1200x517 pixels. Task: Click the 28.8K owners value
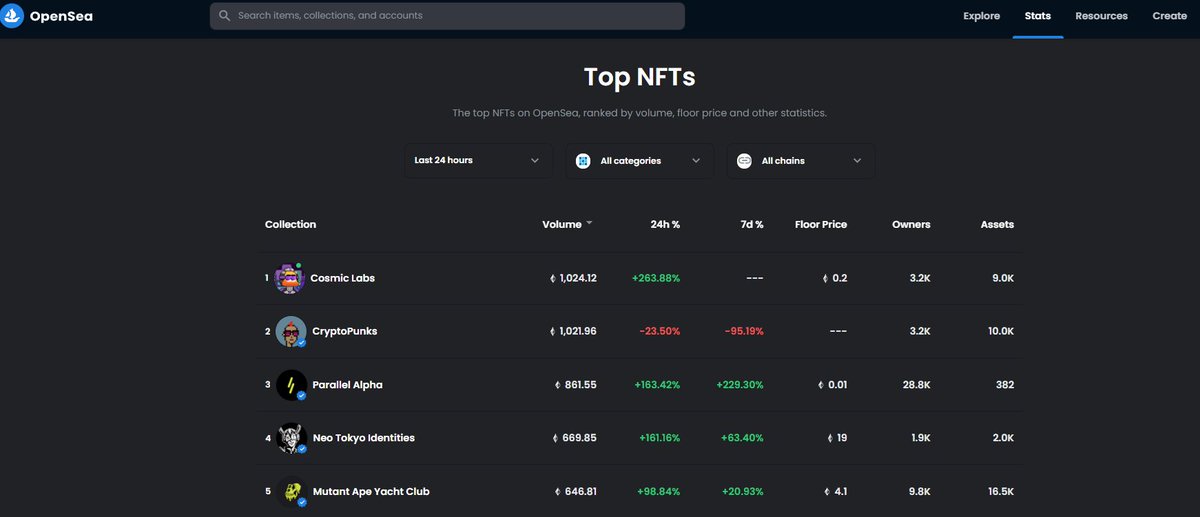click(916, 385)
